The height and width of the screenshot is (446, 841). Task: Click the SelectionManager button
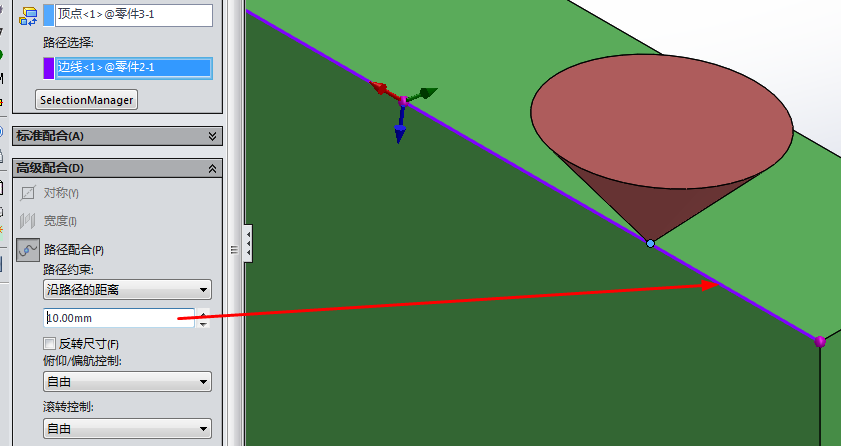(86, 100)
